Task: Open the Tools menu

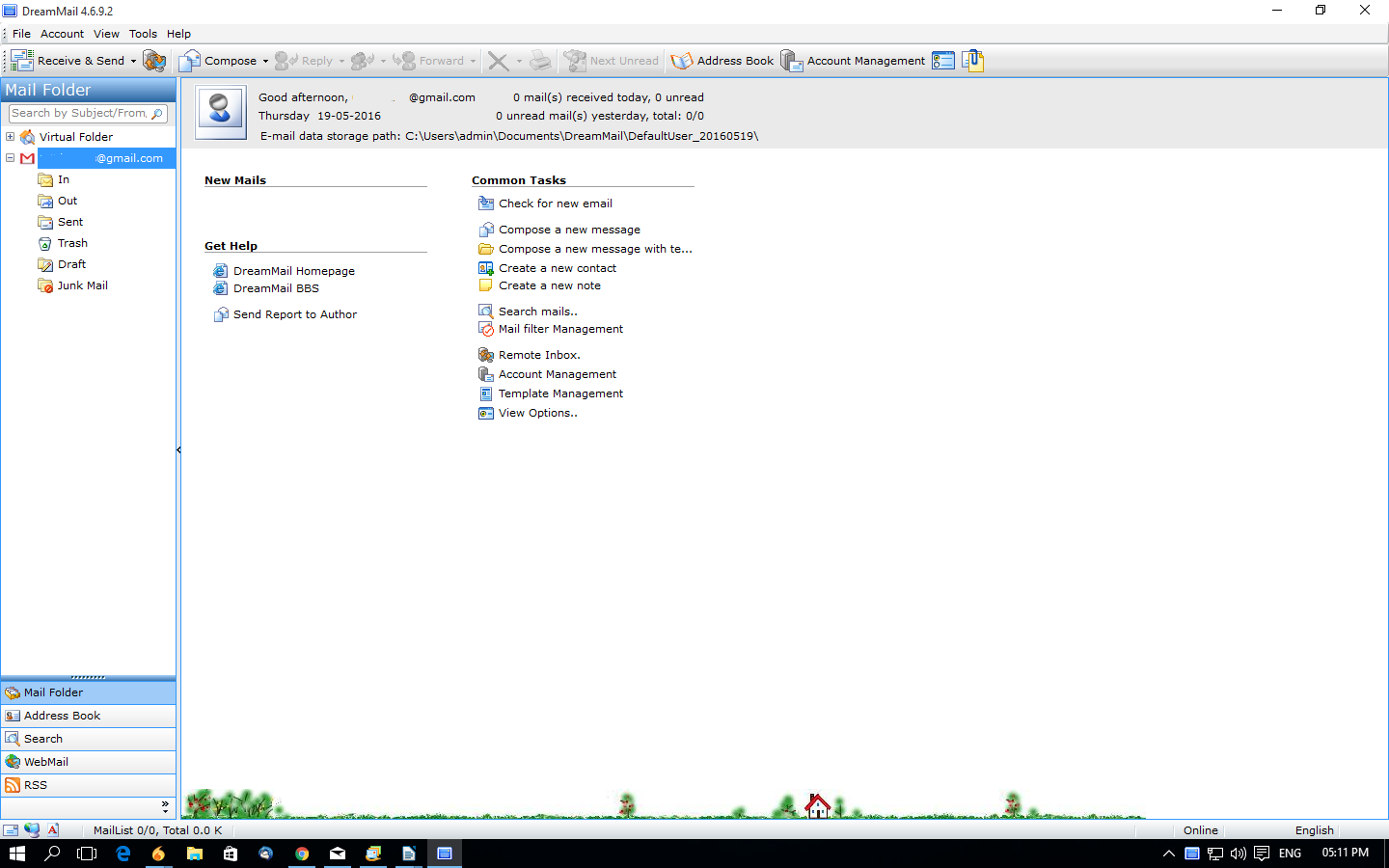Action: pyautogui.click(x=143, y=34)
